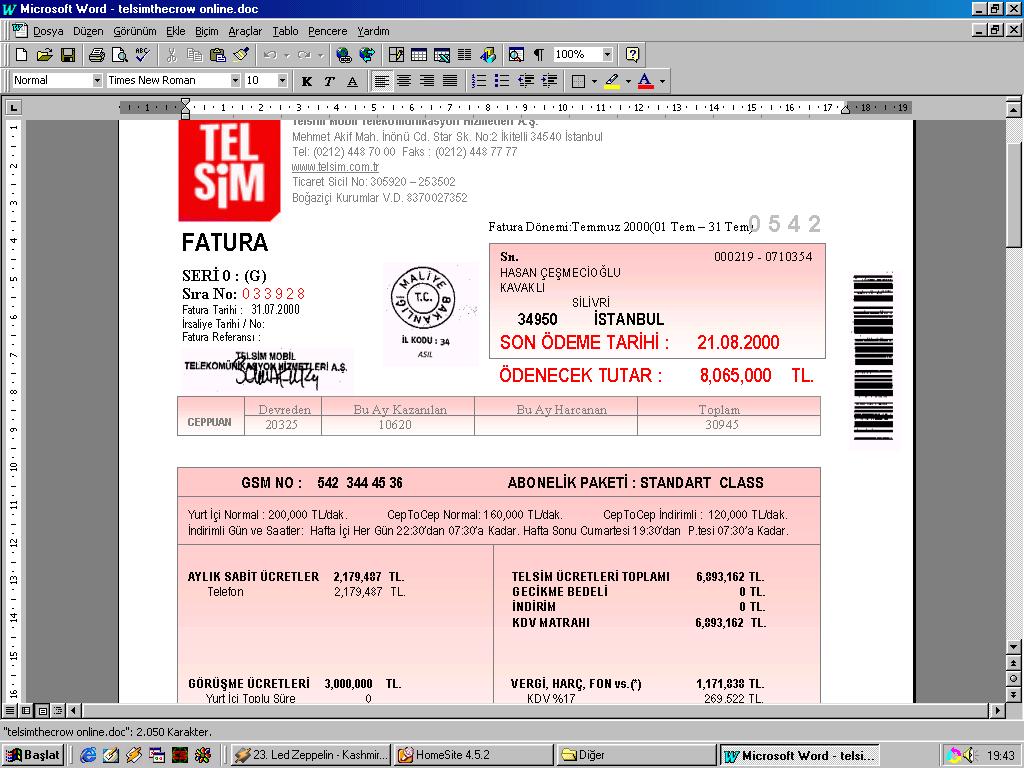Toggle italic formatting (T button)
Viewport: 1024px width, 768px height.
coord(329,81)
